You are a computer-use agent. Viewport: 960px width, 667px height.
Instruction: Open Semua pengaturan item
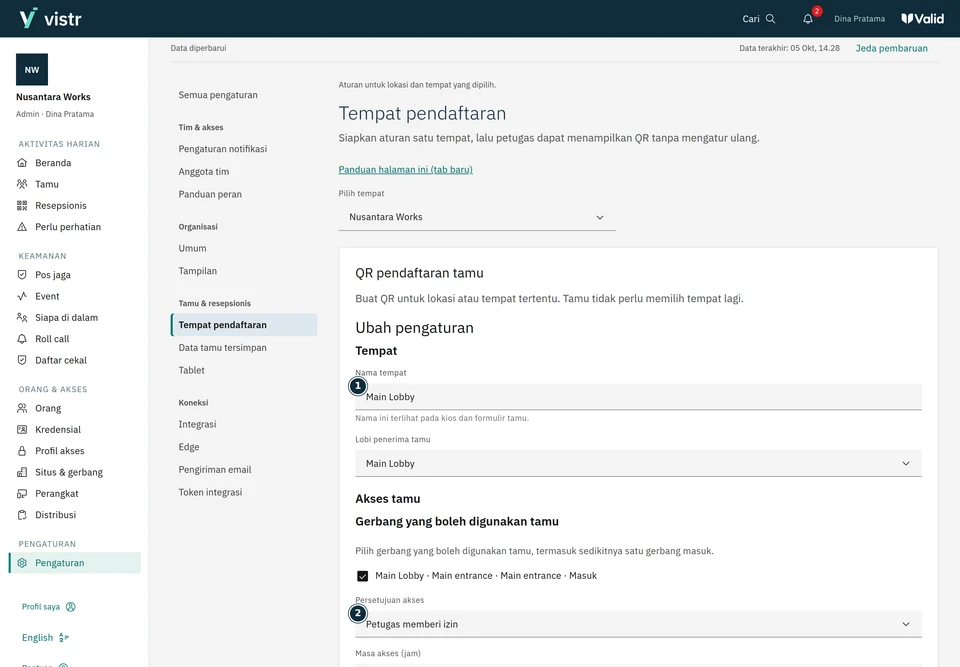pos(218,96)
